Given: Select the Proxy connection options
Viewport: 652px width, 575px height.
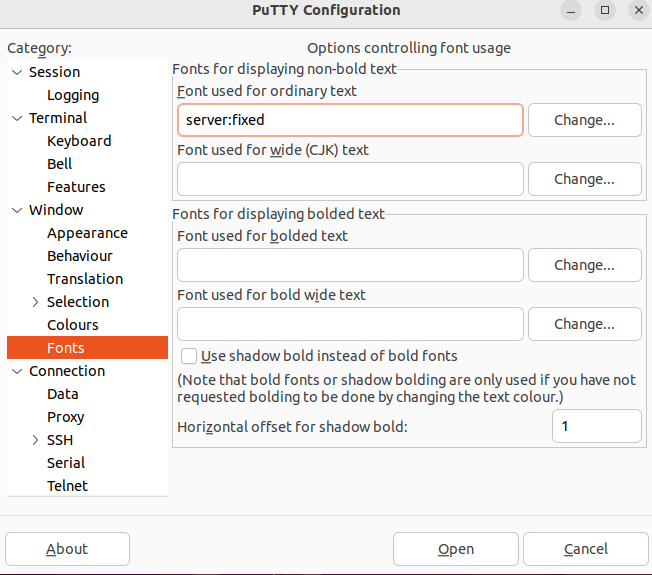Looking at the screenshot, I should pos(65,417).
